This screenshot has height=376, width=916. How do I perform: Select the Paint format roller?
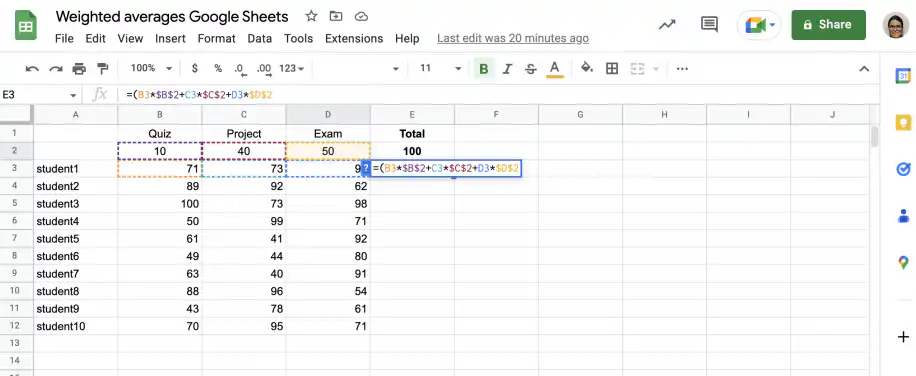point(103,69)
